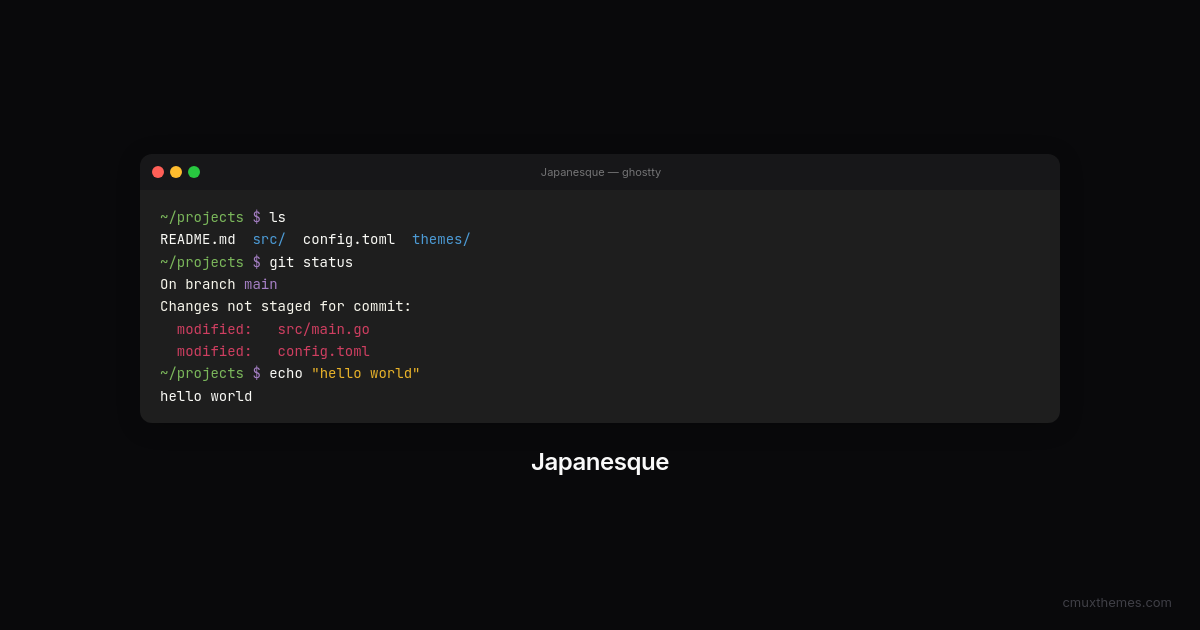
Task: Click the 'Japanesque' theme caption
Action: coord(600,462)
